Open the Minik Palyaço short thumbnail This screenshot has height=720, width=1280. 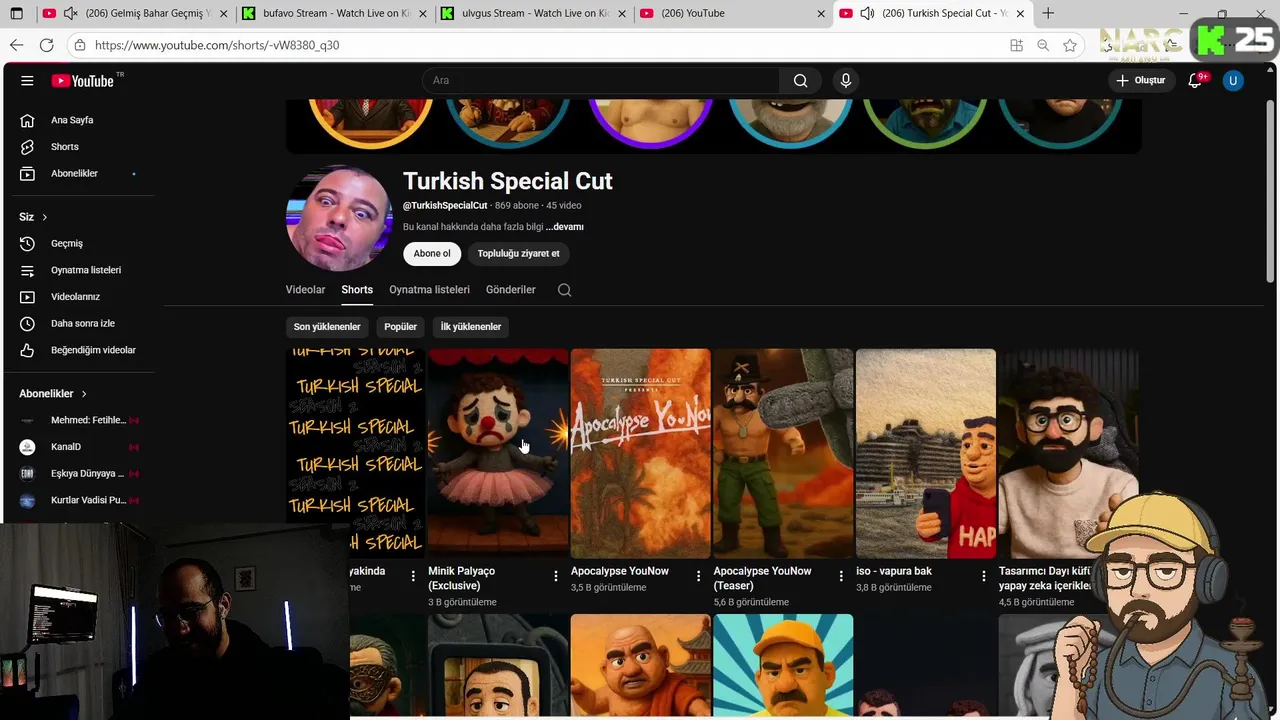(498, 453)
